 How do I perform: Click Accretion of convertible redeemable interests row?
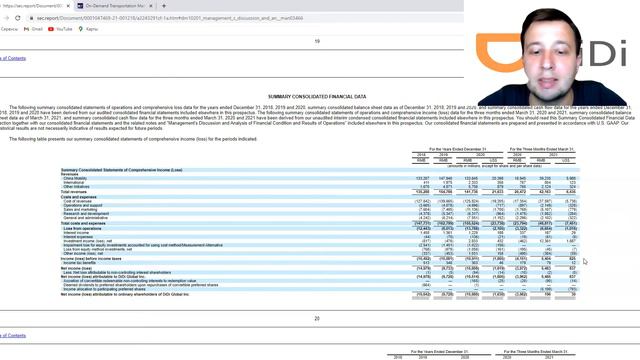pos(130,281)
